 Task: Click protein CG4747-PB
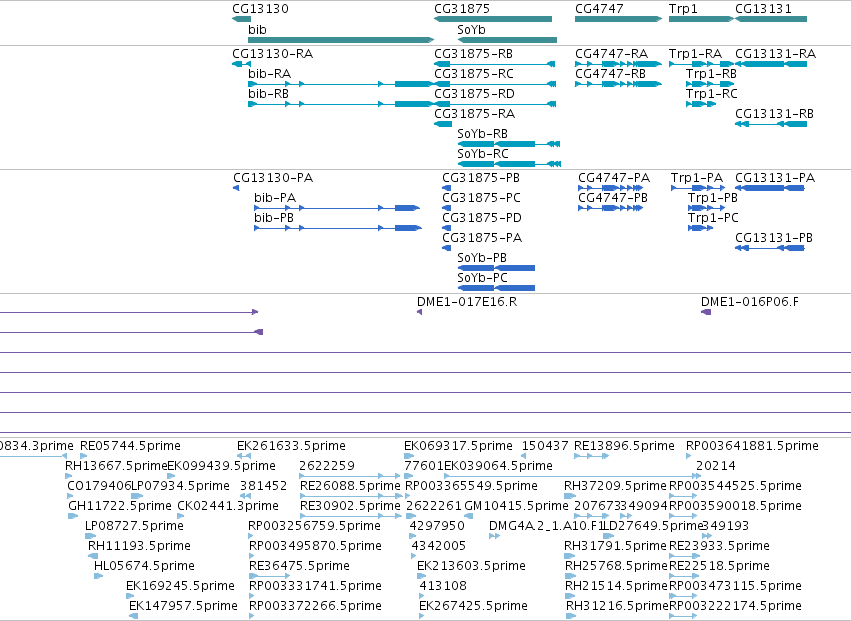pos(611,208)
